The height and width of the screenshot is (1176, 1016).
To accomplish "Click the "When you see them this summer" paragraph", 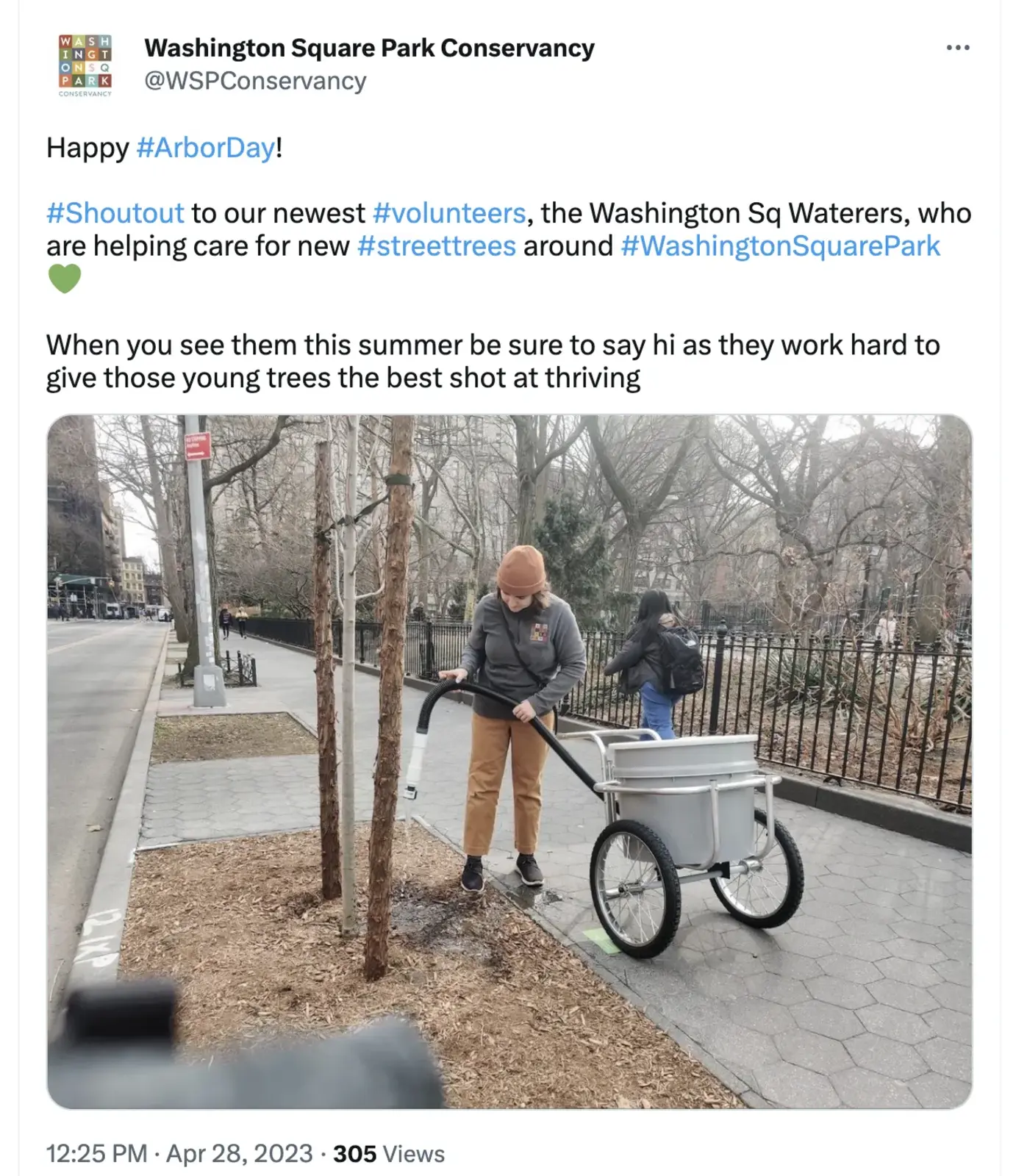I will coord(493,361).
